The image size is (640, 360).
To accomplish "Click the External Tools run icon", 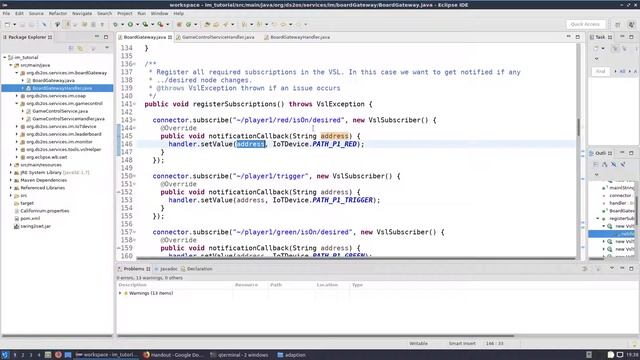I will point(160,24).
